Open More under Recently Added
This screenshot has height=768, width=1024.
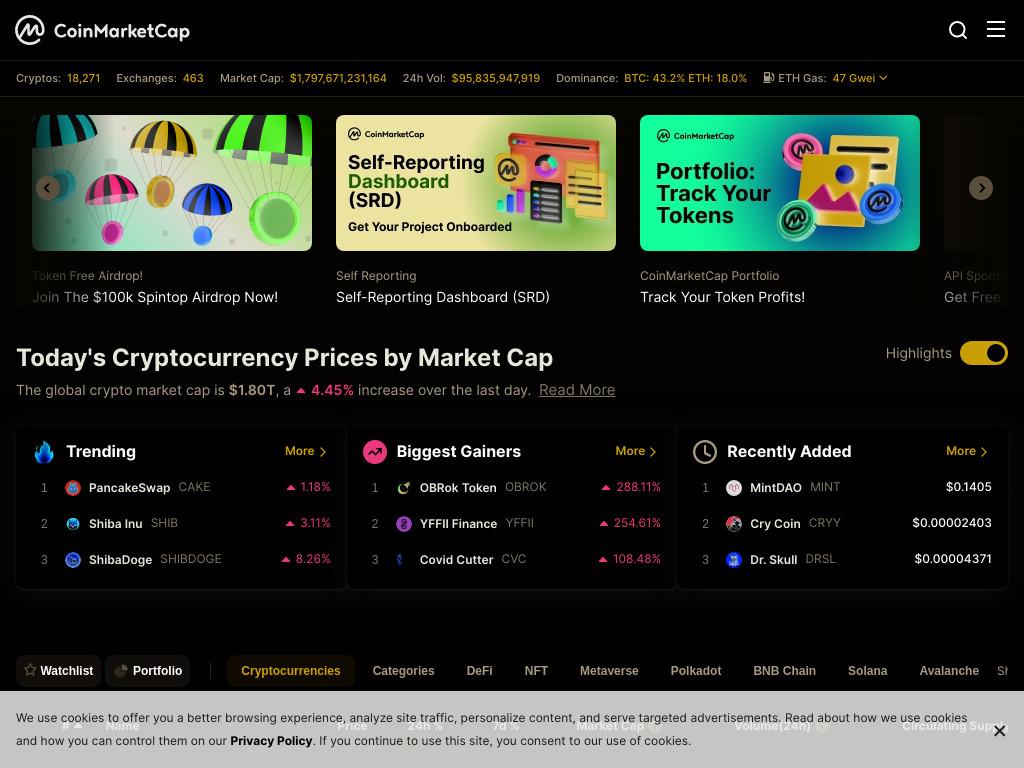coord(967,451)
